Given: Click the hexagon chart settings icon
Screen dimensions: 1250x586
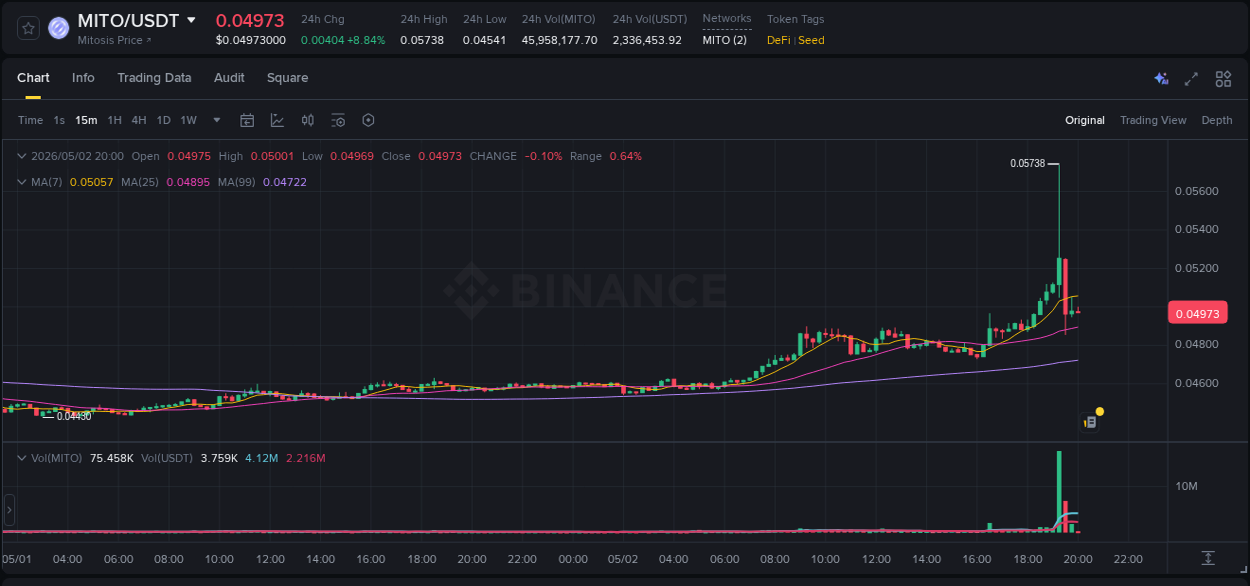Looking at the screenshot, I should pos(368,120).
